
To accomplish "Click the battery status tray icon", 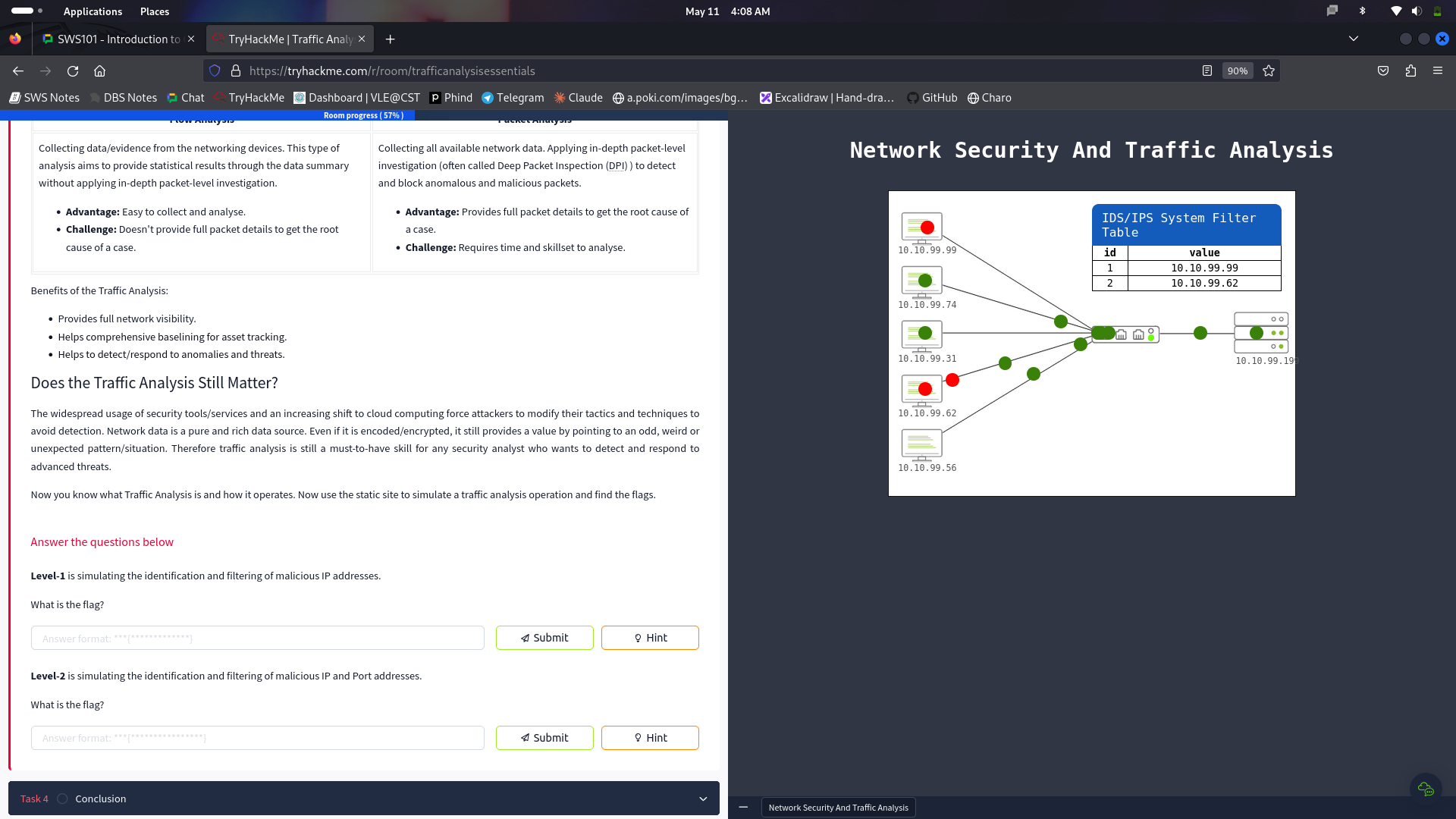I will pos(1437,11).
